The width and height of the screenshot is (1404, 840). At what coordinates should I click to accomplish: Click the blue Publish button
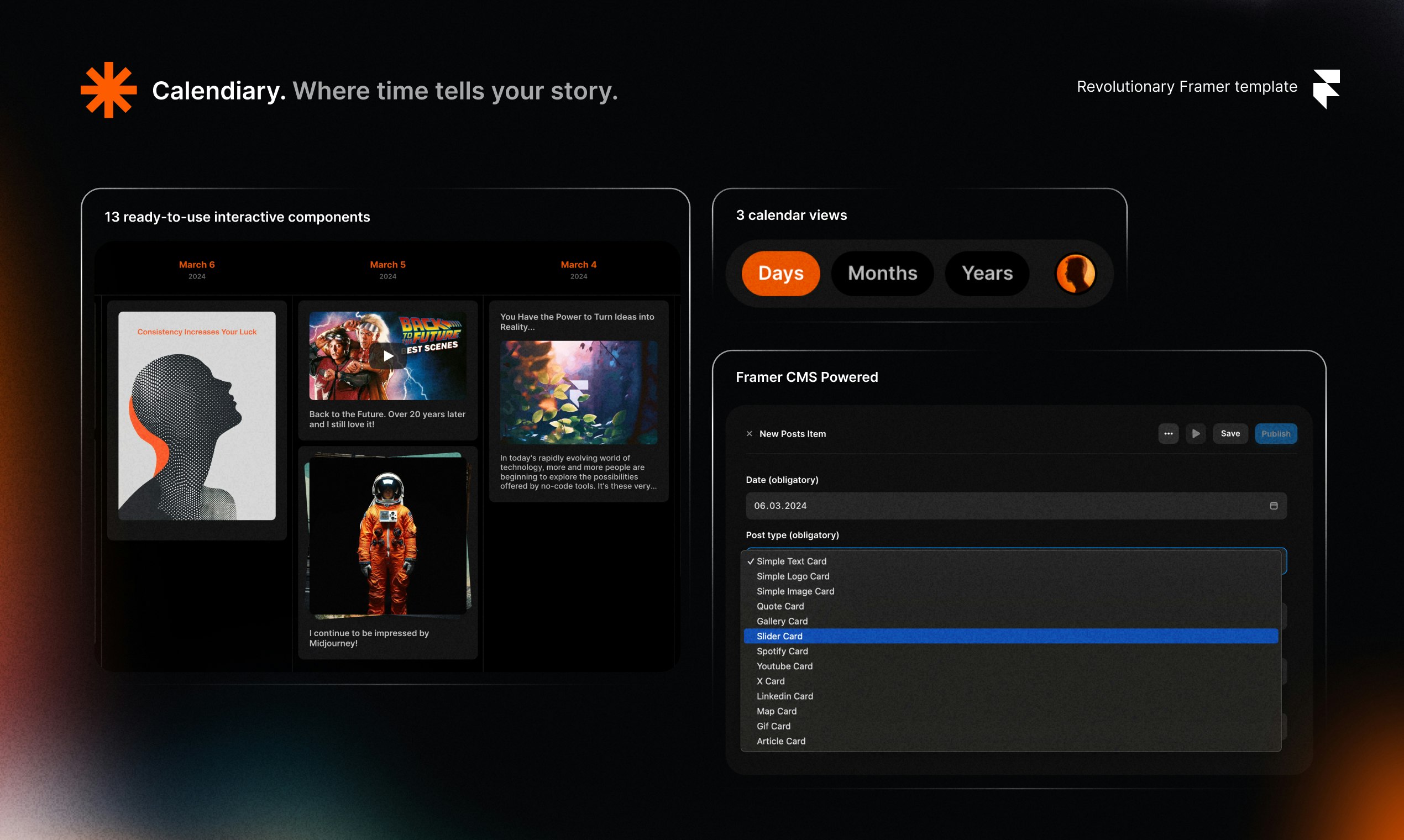point(1276,434)
